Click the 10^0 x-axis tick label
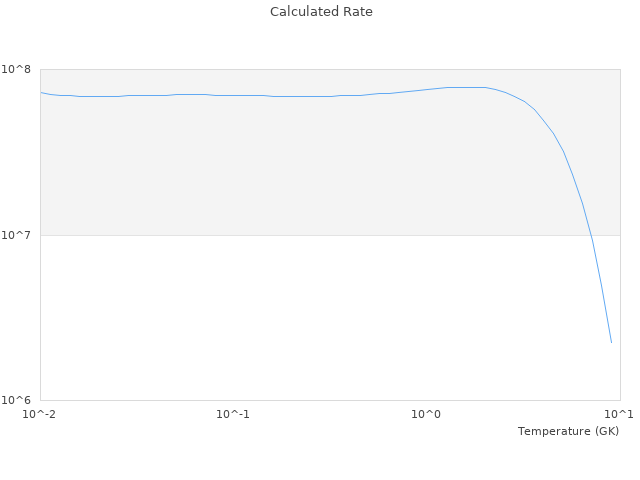 click(427, 414)
